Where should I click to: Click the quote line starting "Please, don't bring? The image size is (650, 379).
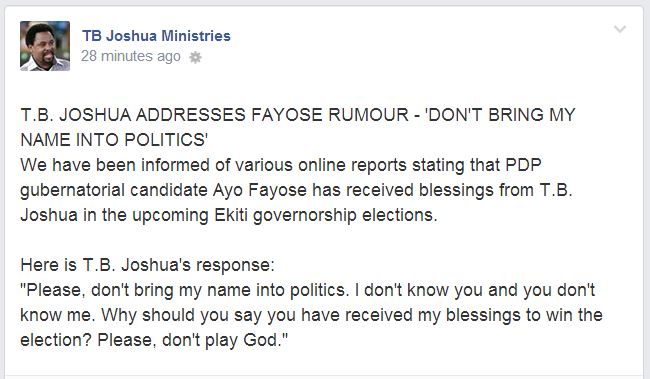(x=308, y=290)
